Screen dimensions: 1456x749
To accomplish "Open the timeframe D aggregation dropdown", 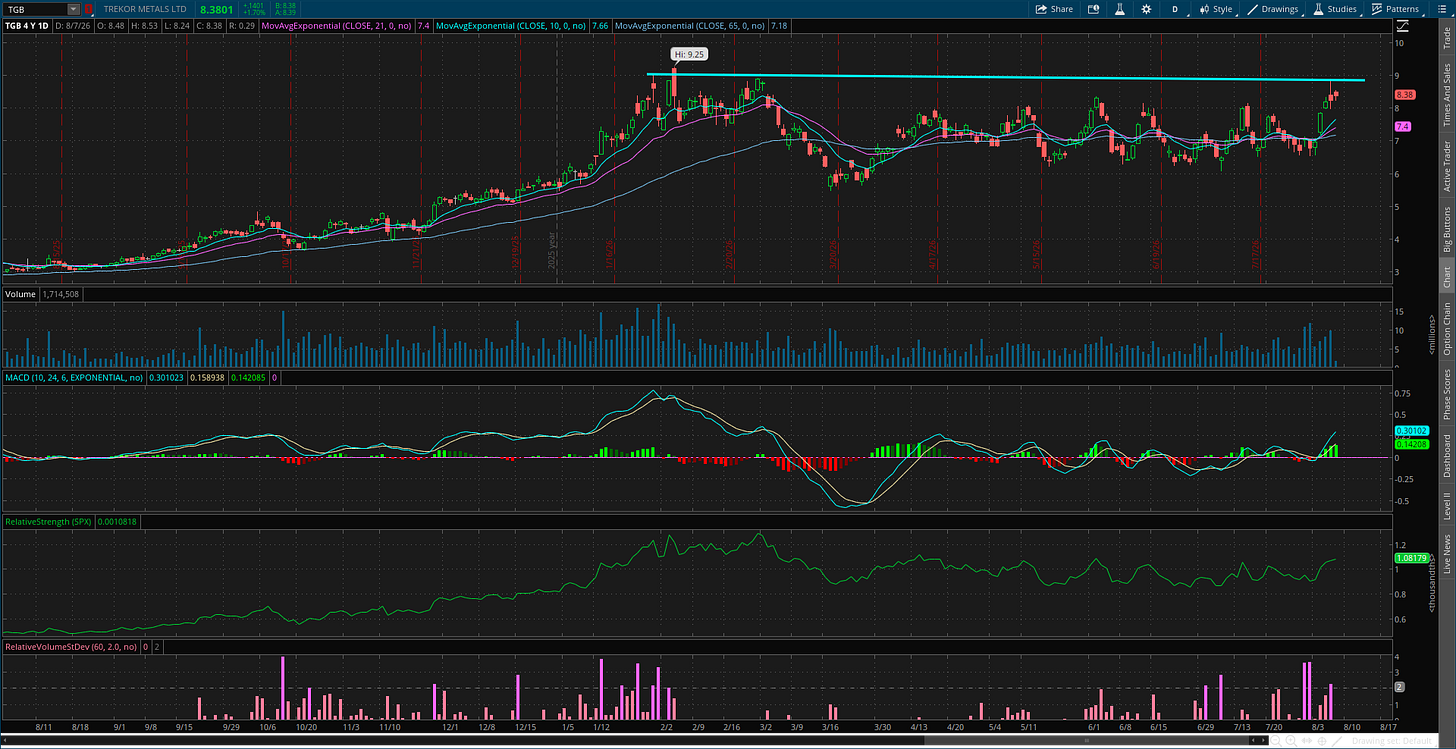I will tap(1175, 9).
